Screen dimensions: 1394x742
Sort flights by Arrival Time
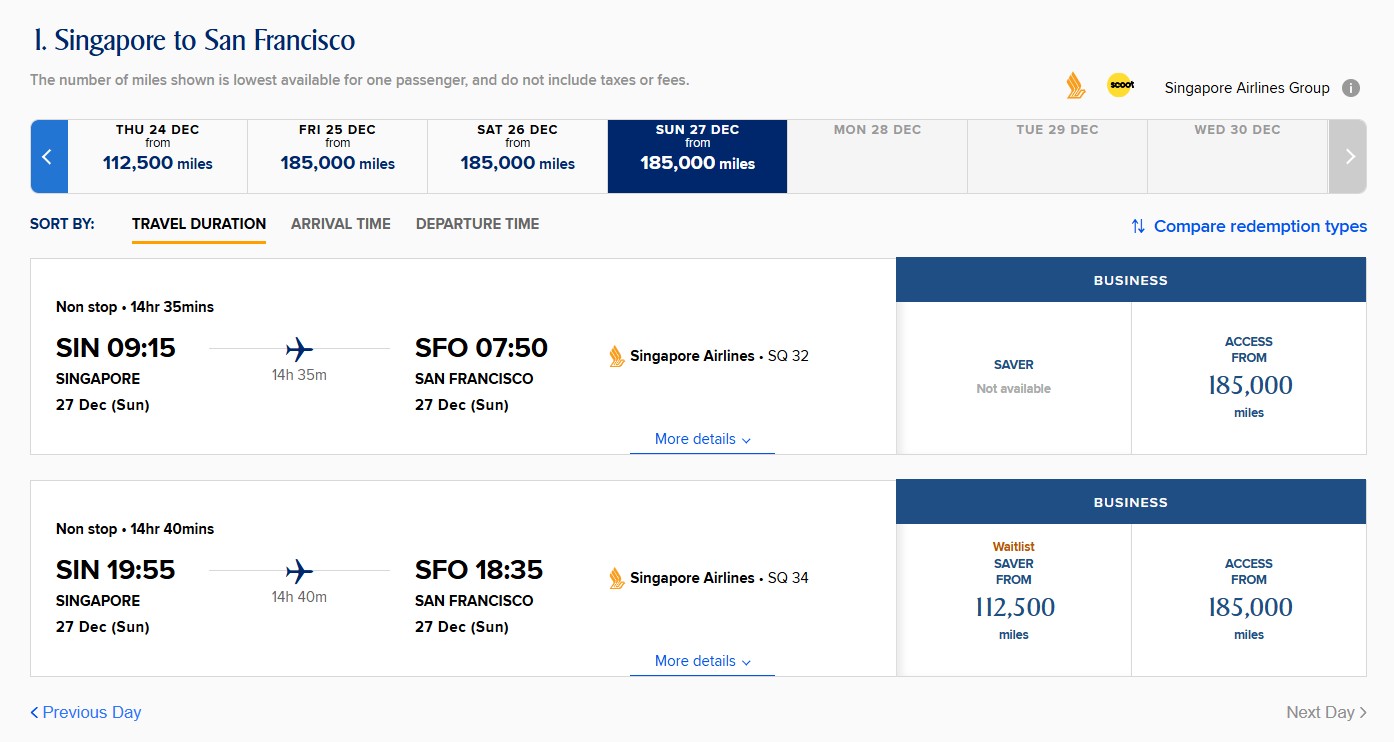point(341,224)
